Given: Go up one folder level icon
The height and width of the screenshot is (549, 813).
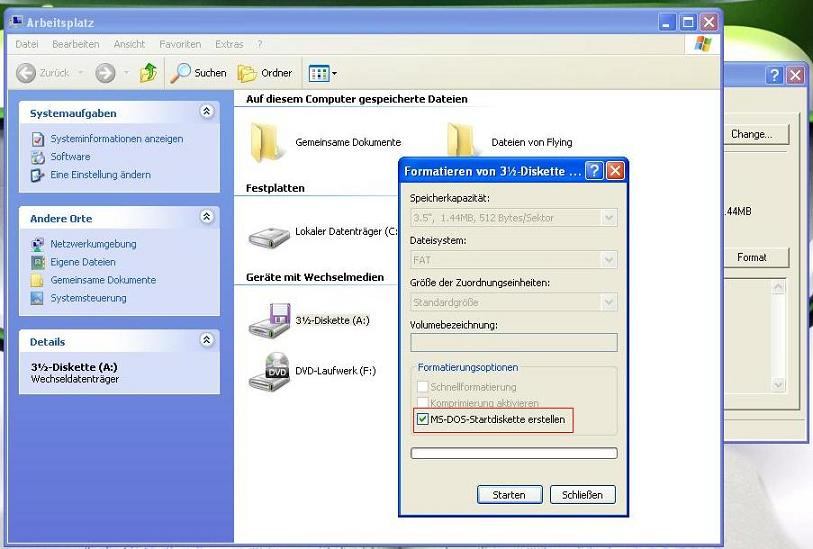Looking at the screenshot, I should pyautogui.click(x=148, y=73).
